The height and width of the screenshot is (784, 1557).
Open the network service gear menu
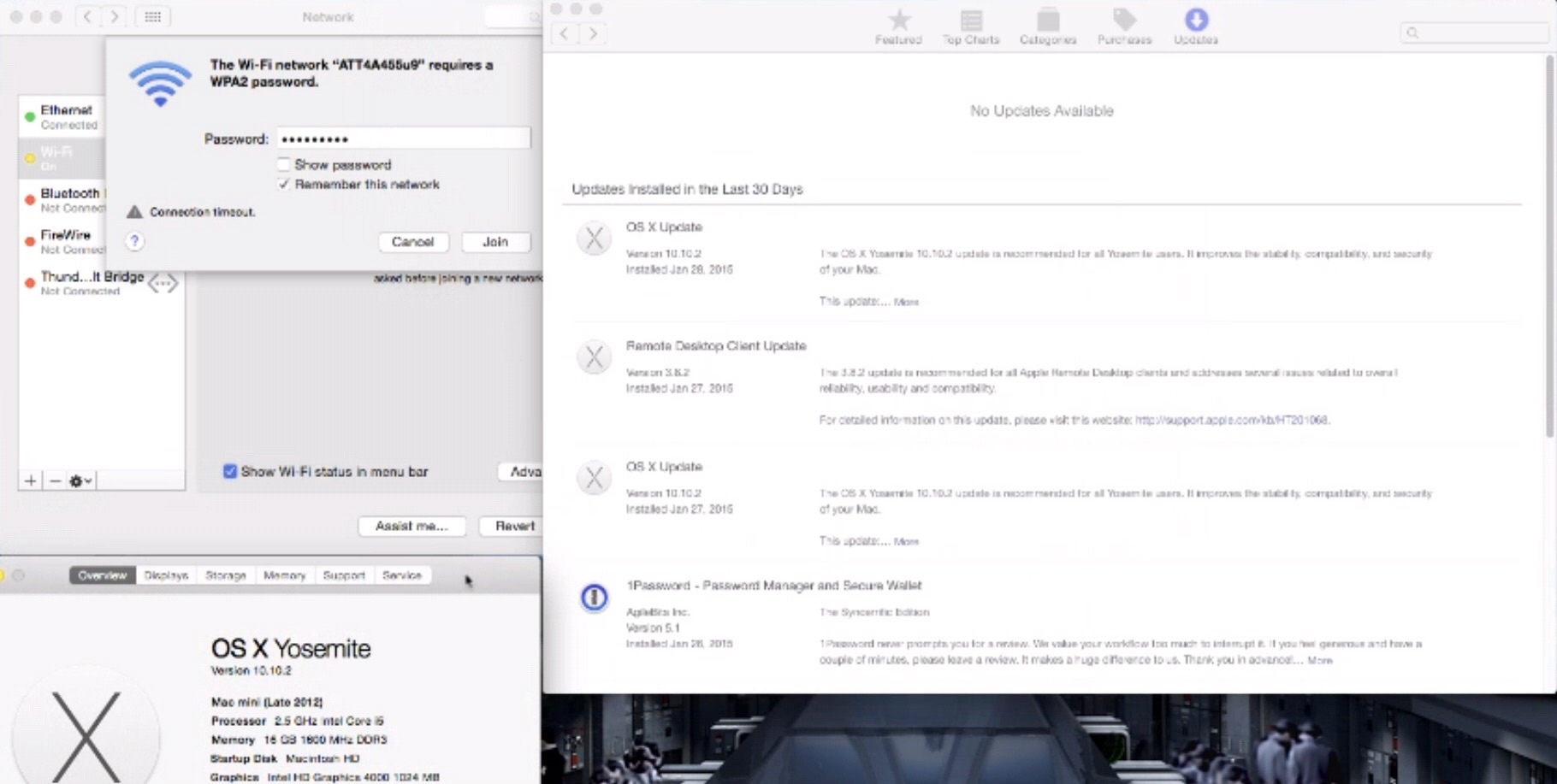click(80, 480)
